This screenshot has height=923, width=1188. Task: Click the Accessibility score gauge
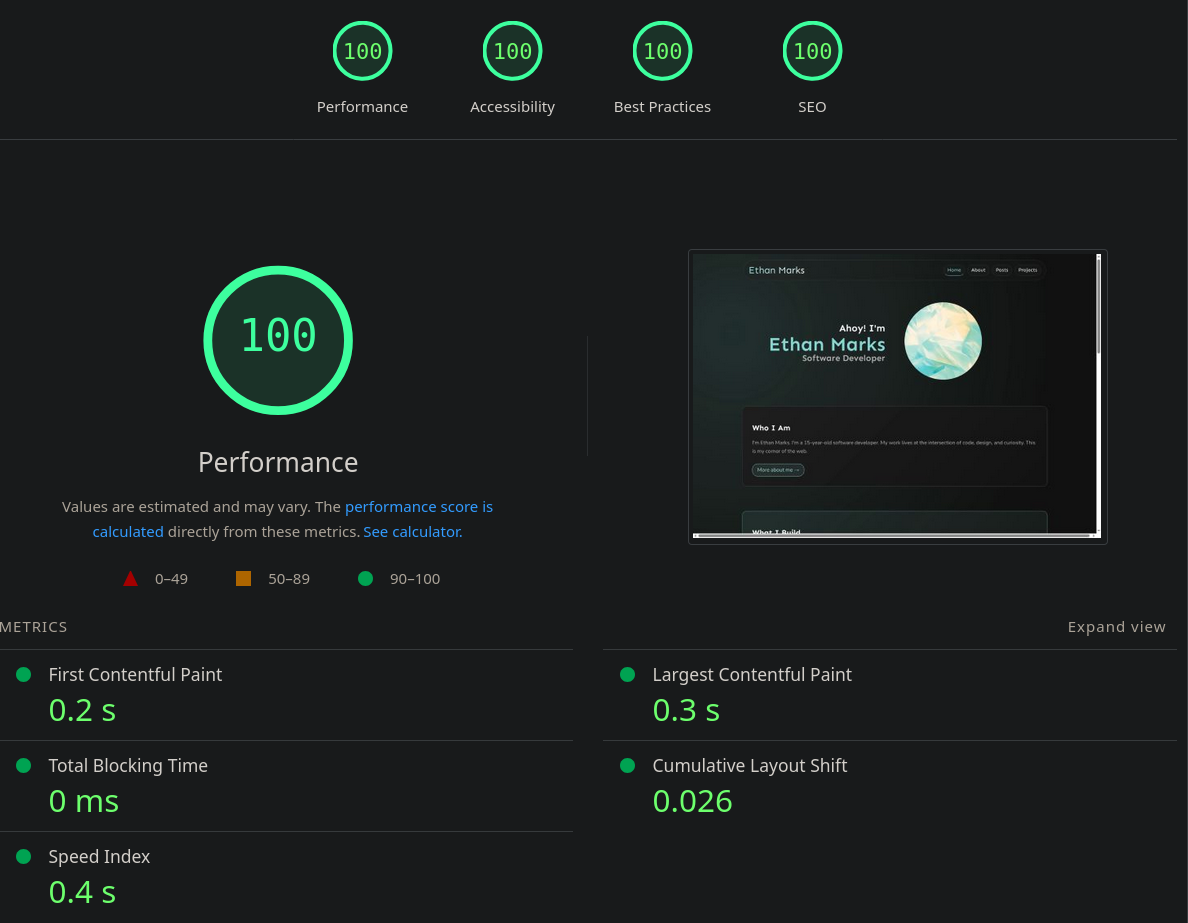512,51
